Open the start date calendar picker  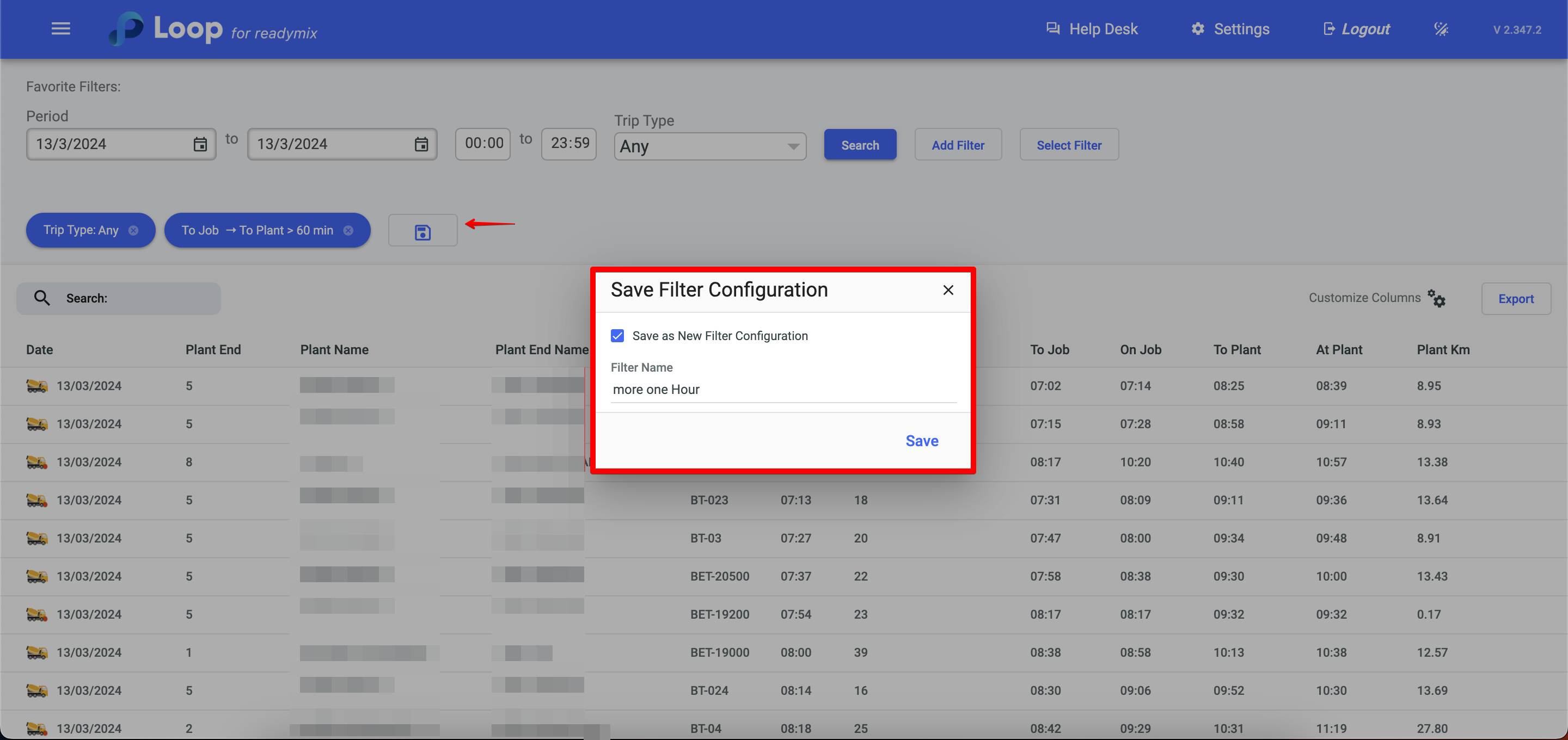click(200, 144)
